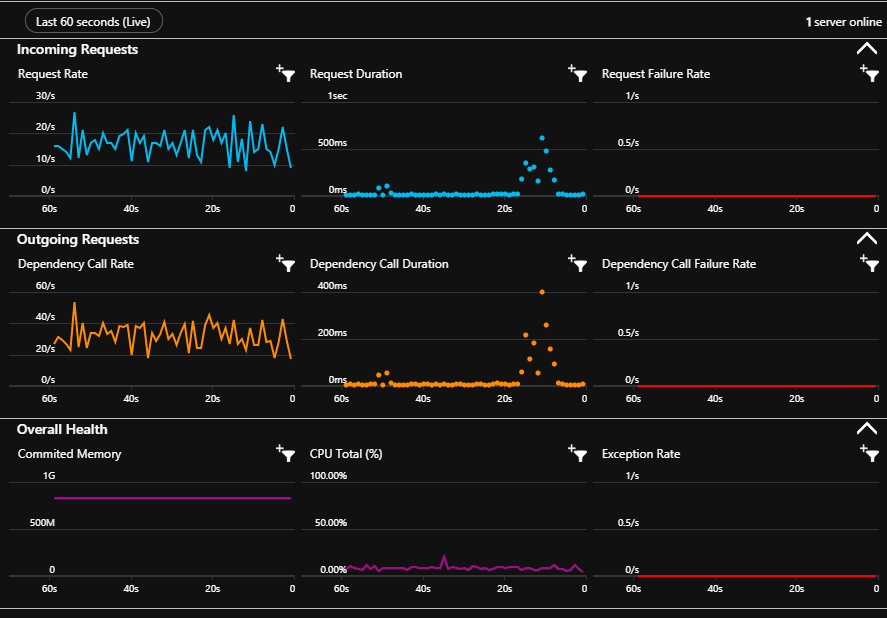Open the filter icon on Request Duration chart
The width and height of the screenshot is (887, 618).
click(578, 73)
